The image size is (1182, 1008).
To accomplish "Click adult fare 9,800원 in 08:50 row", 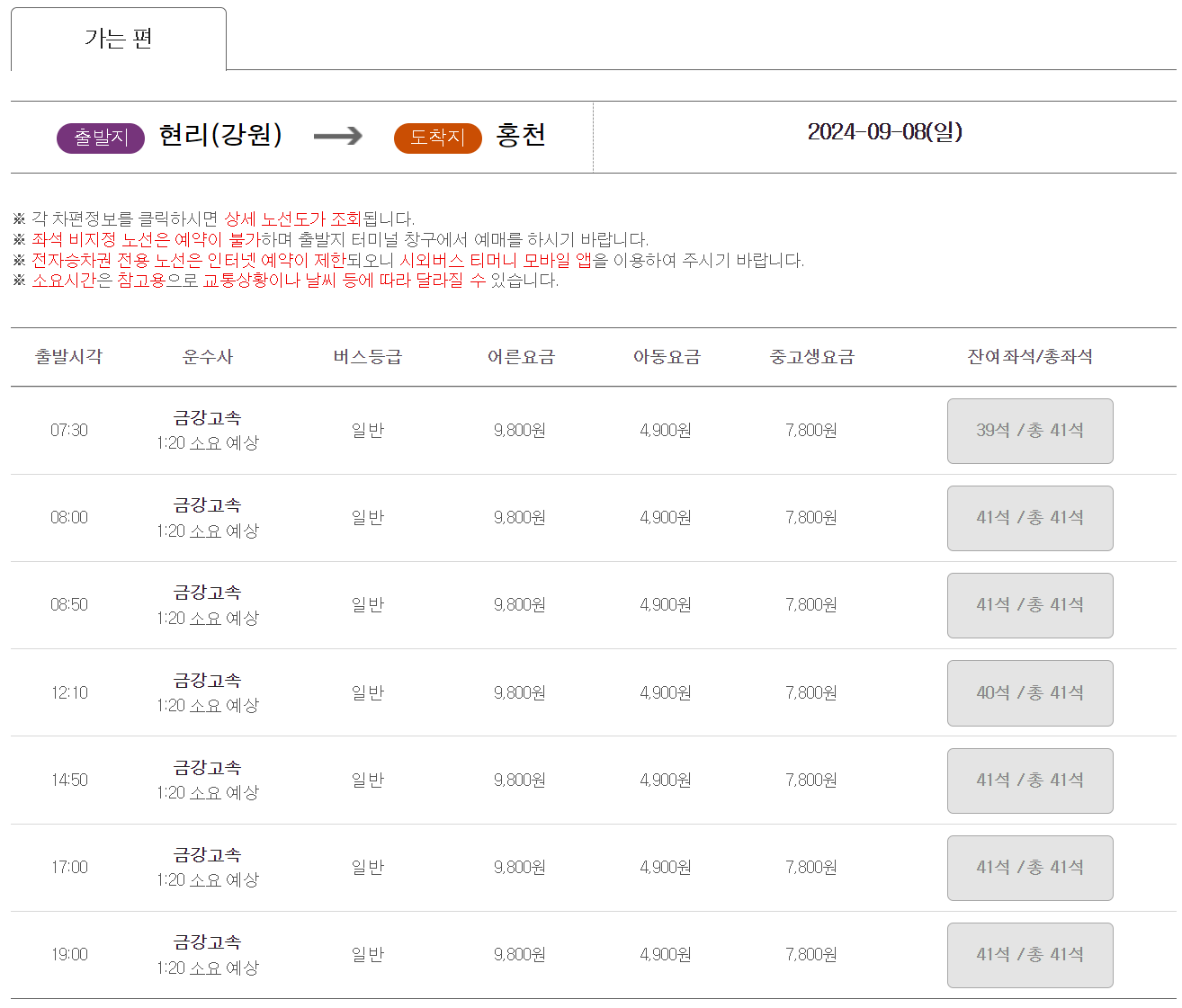I will 520,604.
